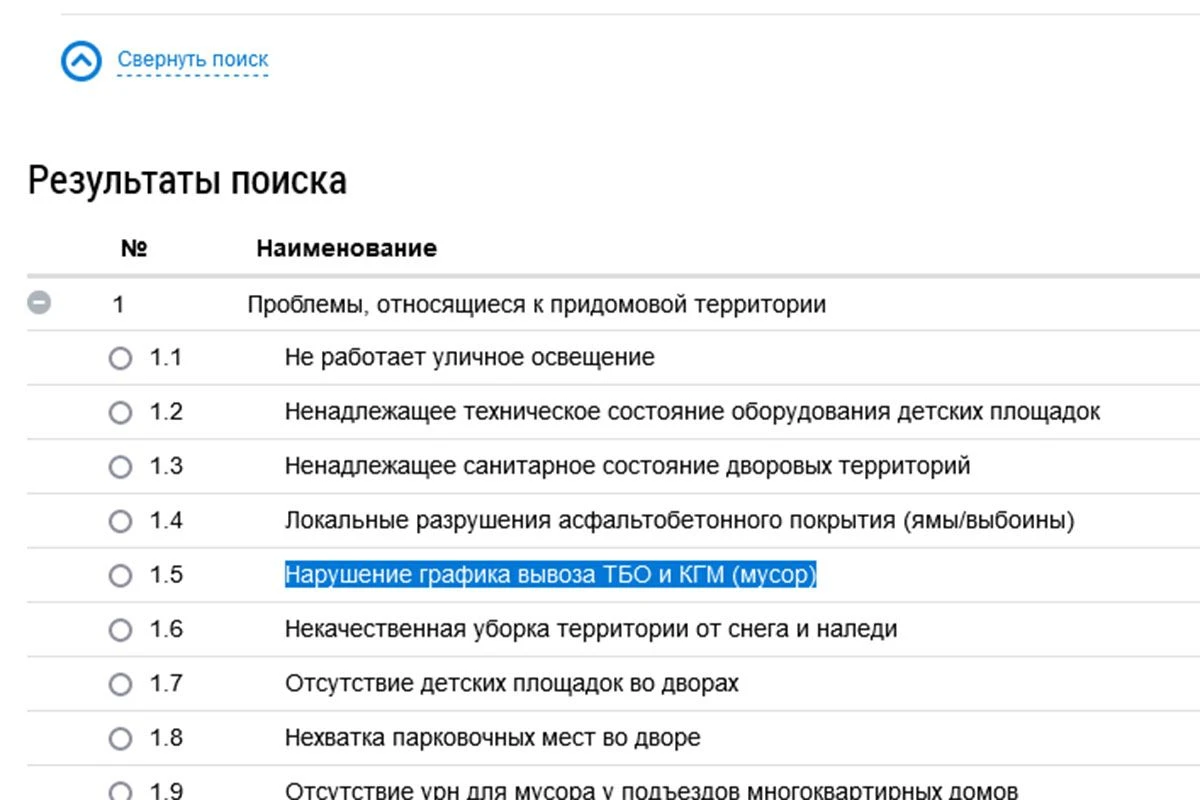Image resolution: width=1200 pixels, height=800 pixels.
Task: Click category number '1' cell
Action: tap(118, 304)
